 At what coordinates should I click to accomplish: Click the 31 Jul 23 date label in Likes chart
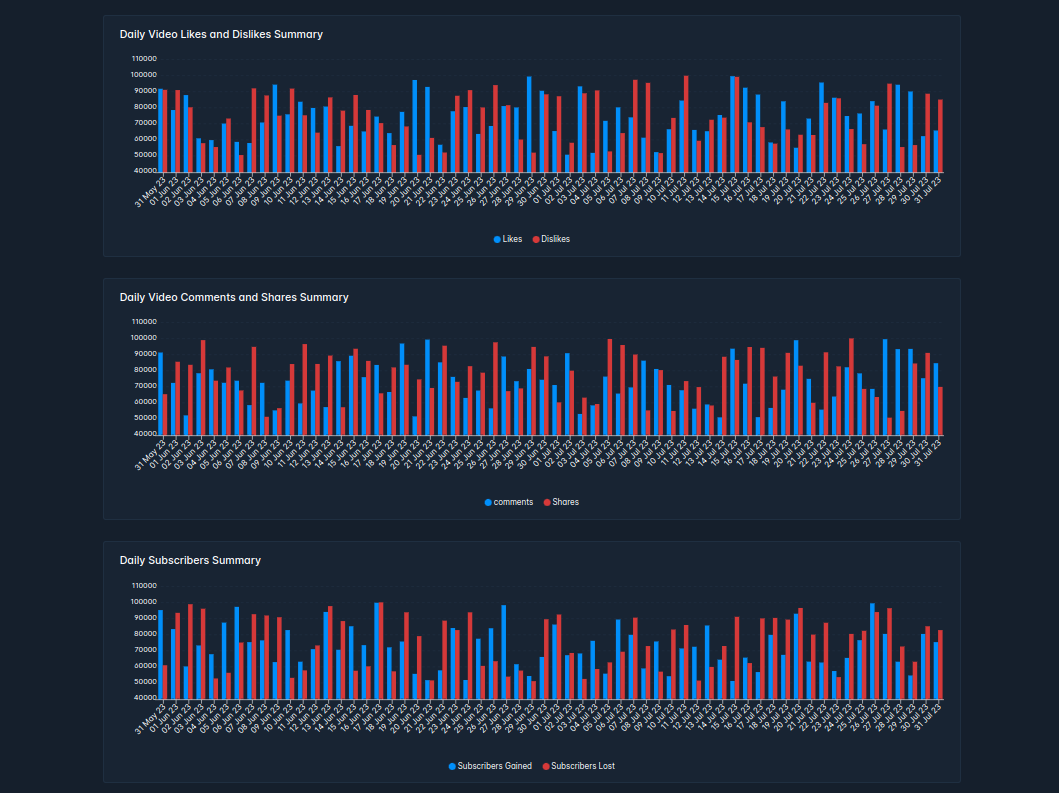[928, 190]
